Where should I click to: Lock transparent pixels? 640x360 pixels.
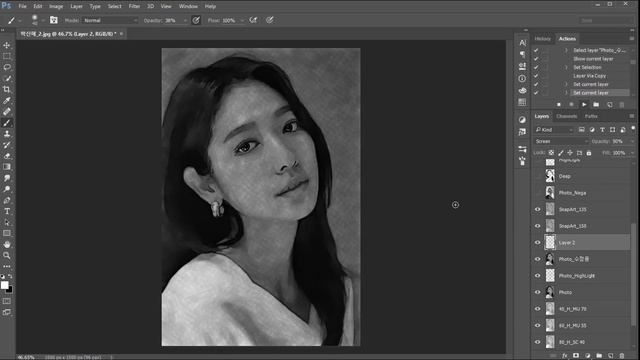(551, 153)
